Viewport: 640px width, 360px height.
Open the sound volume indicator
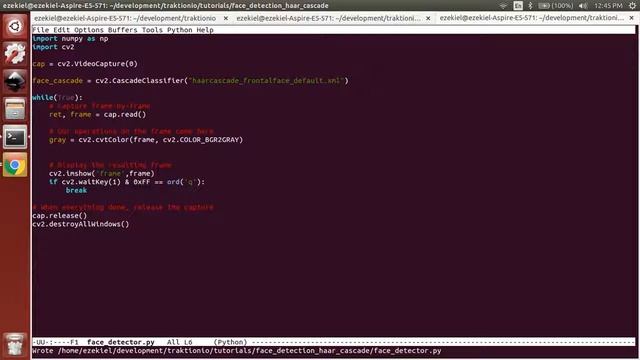(583, 6)
